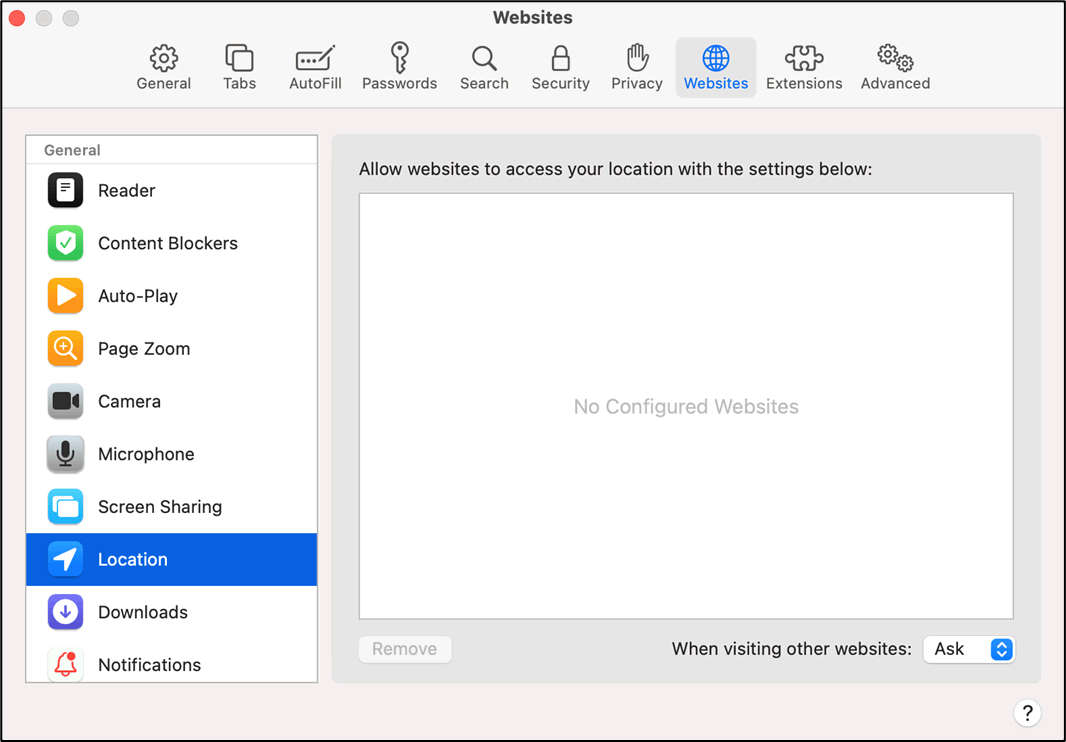Open the Privacy hand icon
1066x742 pixels.
637,58
